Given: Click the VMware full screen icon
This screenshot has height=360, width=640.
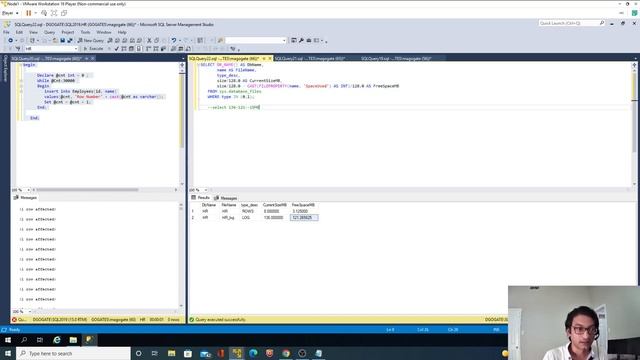Looking at the screenshot, I should [54, 13].
